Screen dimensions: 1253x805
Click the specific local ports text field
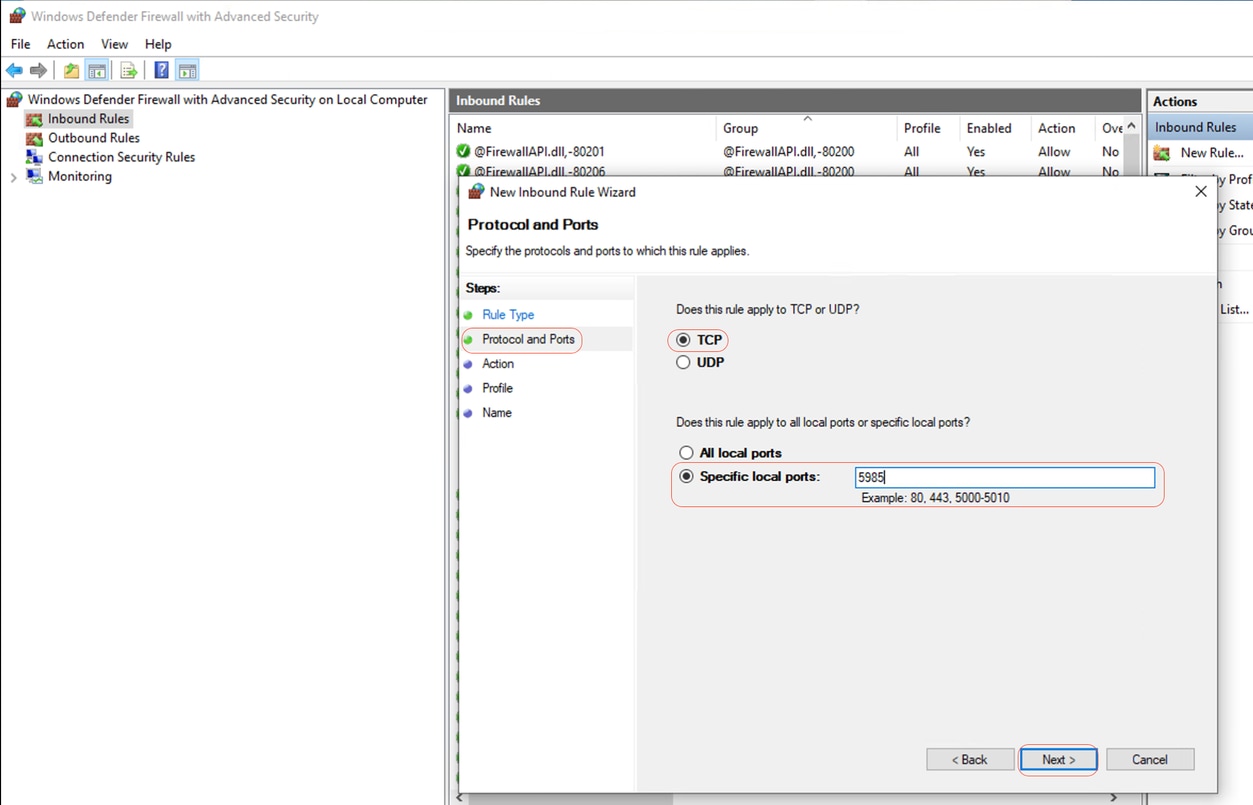pos(1004,477)
